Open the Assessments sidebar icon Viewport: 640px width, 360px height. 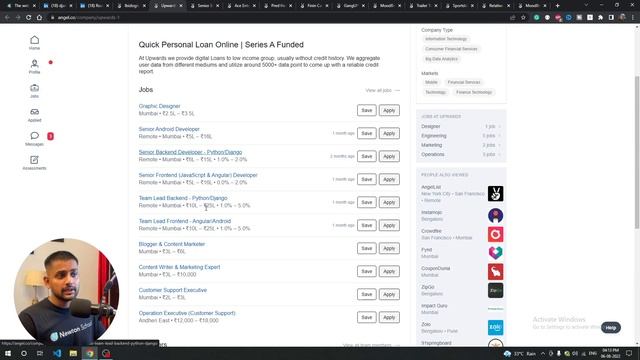(34, 160)
